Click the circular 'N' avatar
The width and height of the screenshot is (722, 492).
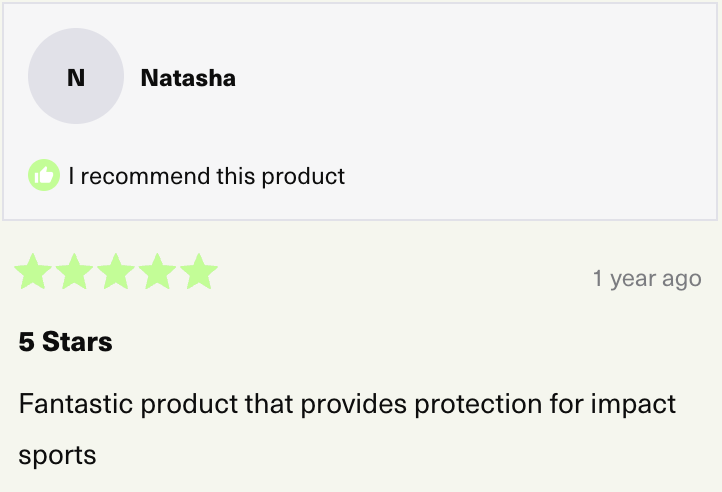pyautogui.click(x=76, y=77)
